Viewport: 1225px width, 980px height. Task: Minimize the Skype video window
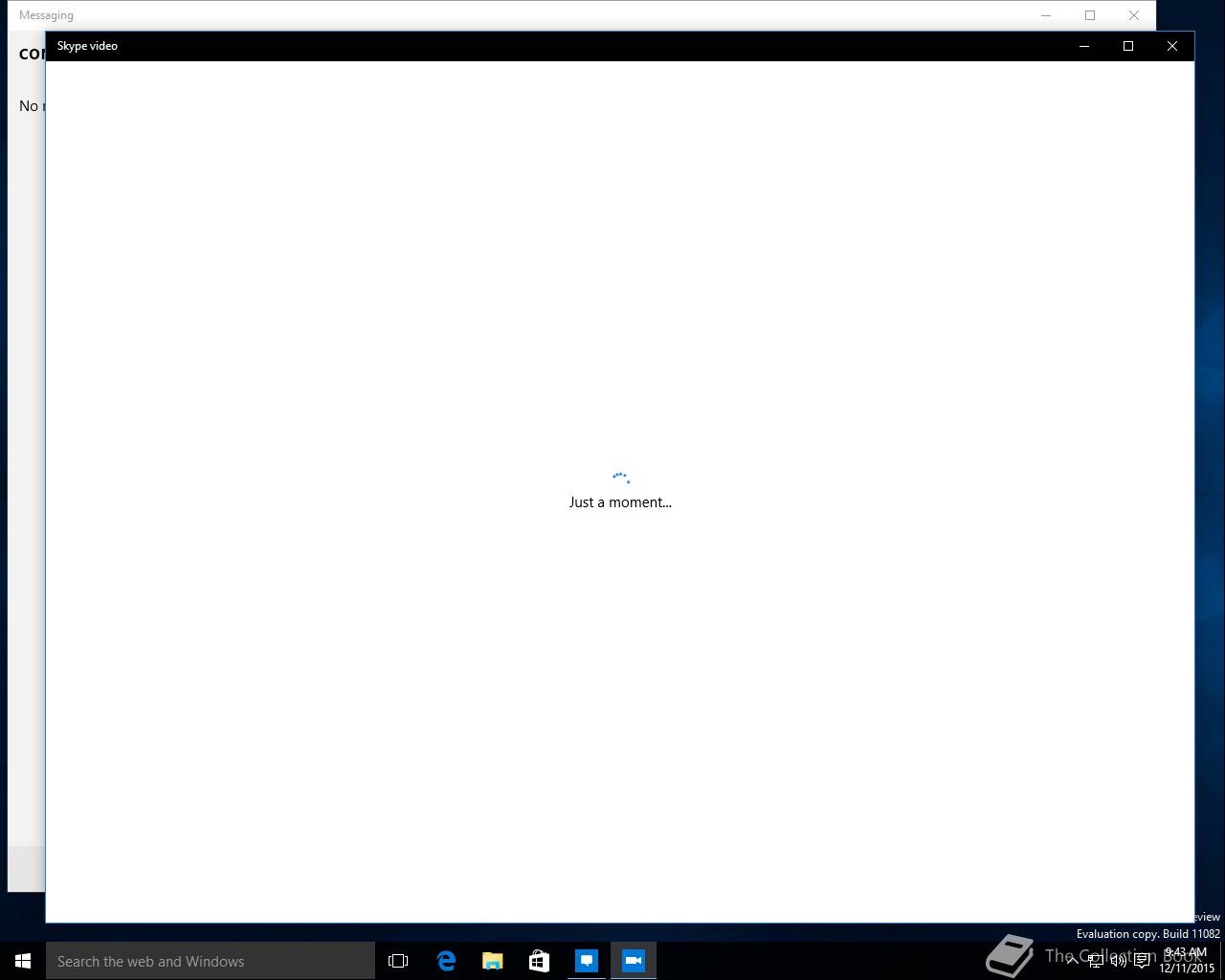pos(1084,46)
